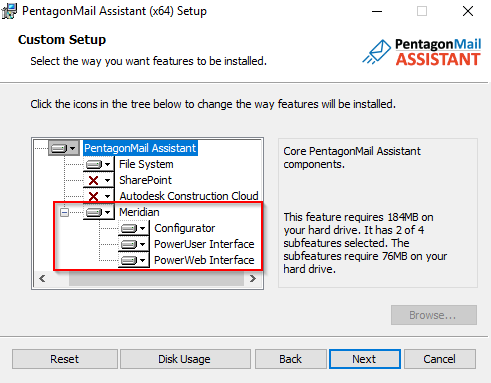This screenshot has height=383, width=491.
Task: Collapse the Meridian tree node
Action: (64, 212)
